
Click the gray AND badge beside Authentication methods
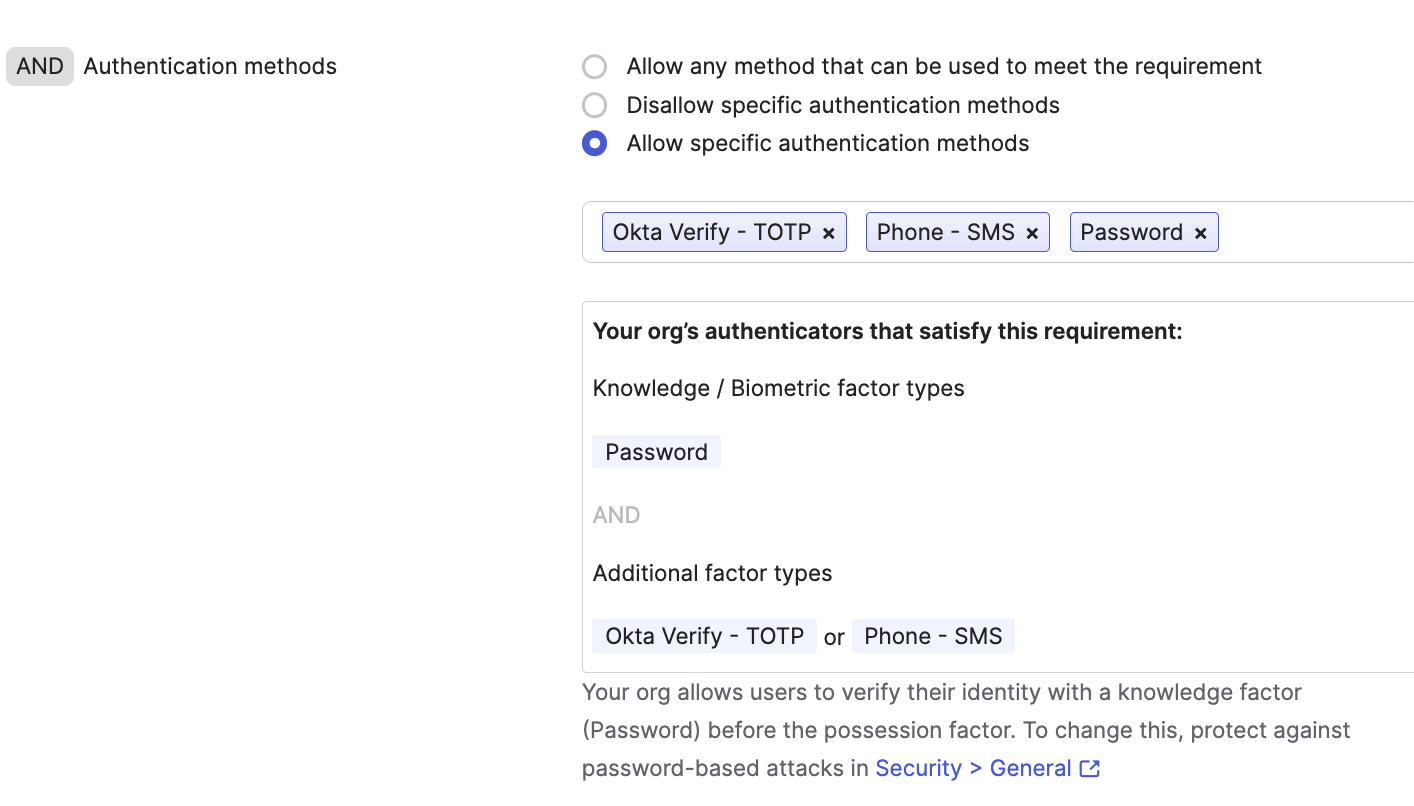40,67
